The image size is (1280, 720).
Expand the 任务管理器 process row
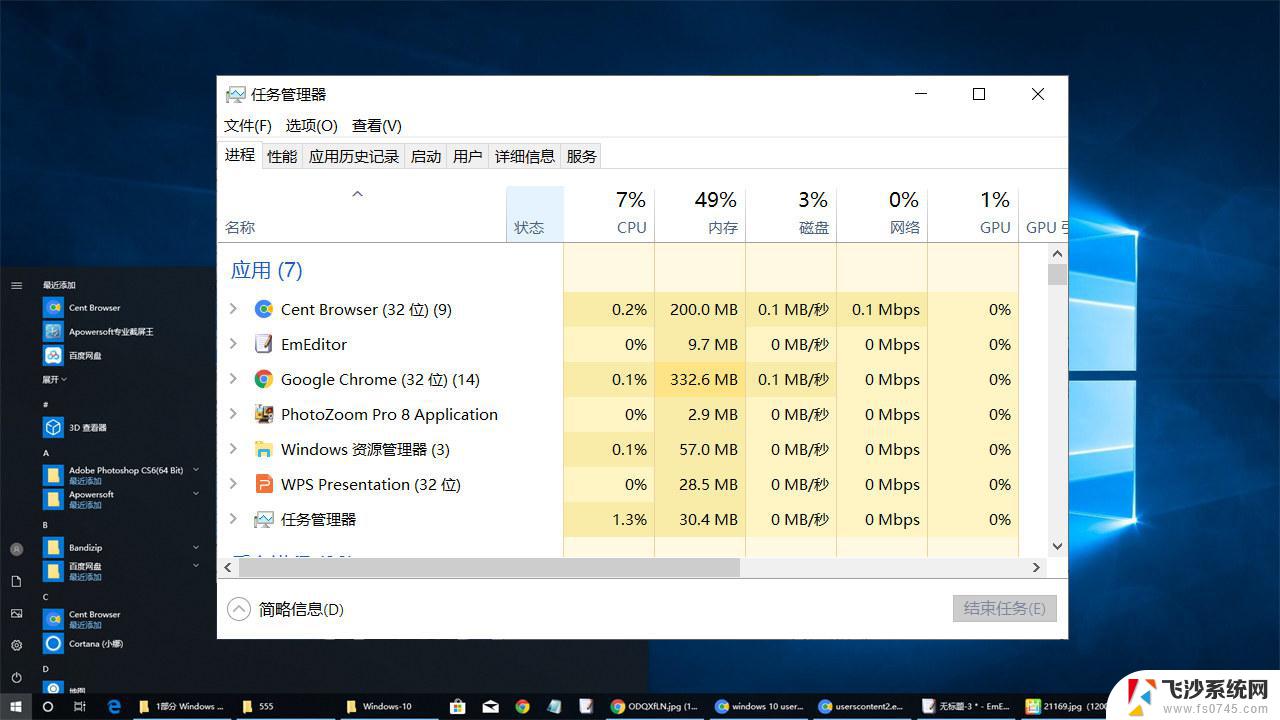(233, 519)
